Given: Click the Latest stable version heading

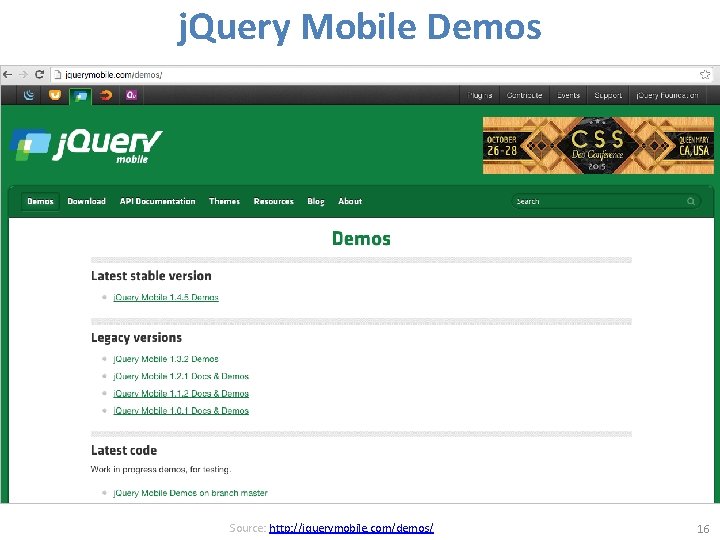Looking at the screenshot, I should tap(151, 276).
